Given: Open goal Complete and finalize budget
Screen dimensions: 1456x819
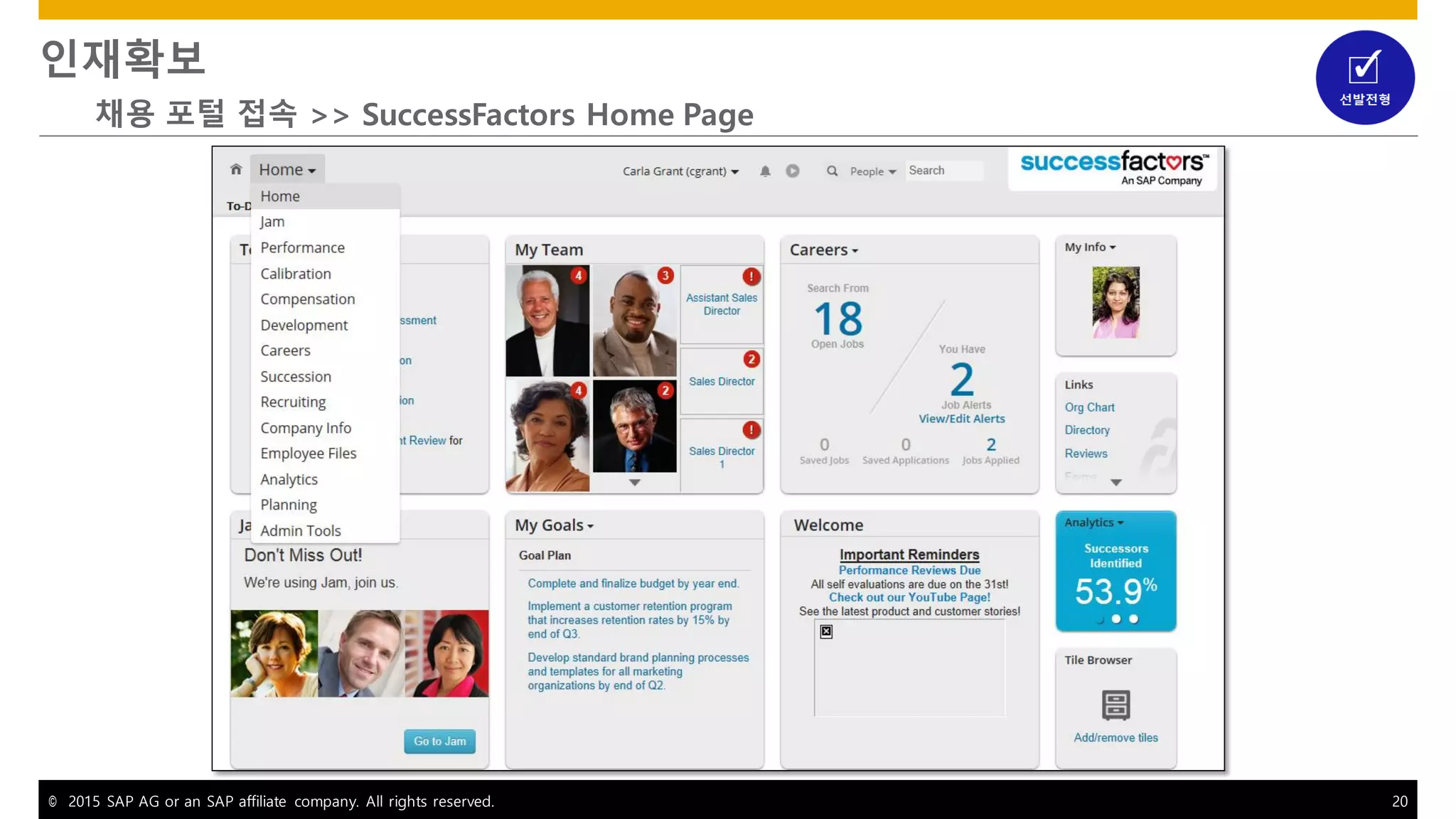Looking at the screenshot, I should 633,584.
